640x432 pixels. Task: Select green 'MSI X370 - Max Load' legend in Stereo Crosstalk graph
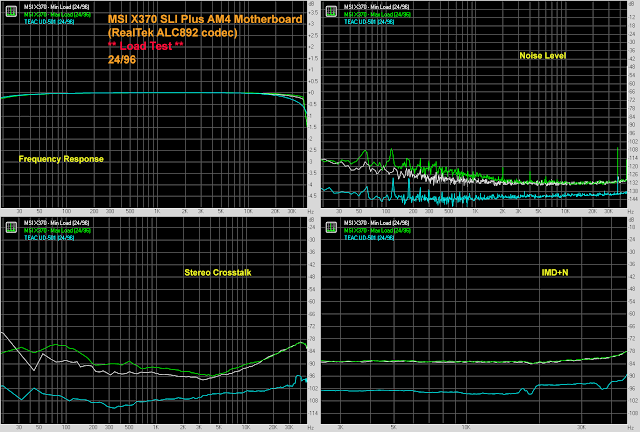[x=57, y=230]
